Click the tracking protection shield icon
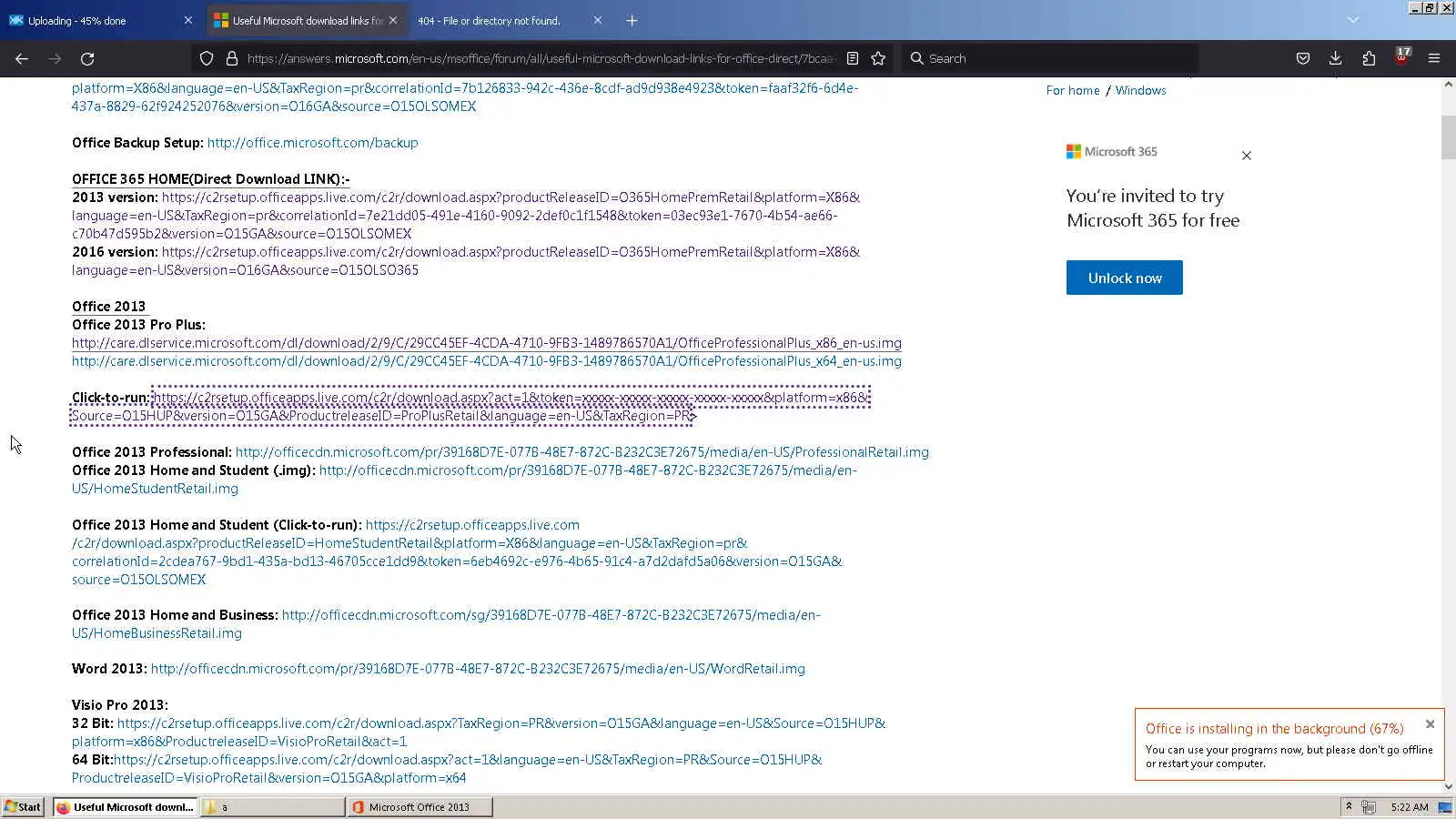 (207, 58)
